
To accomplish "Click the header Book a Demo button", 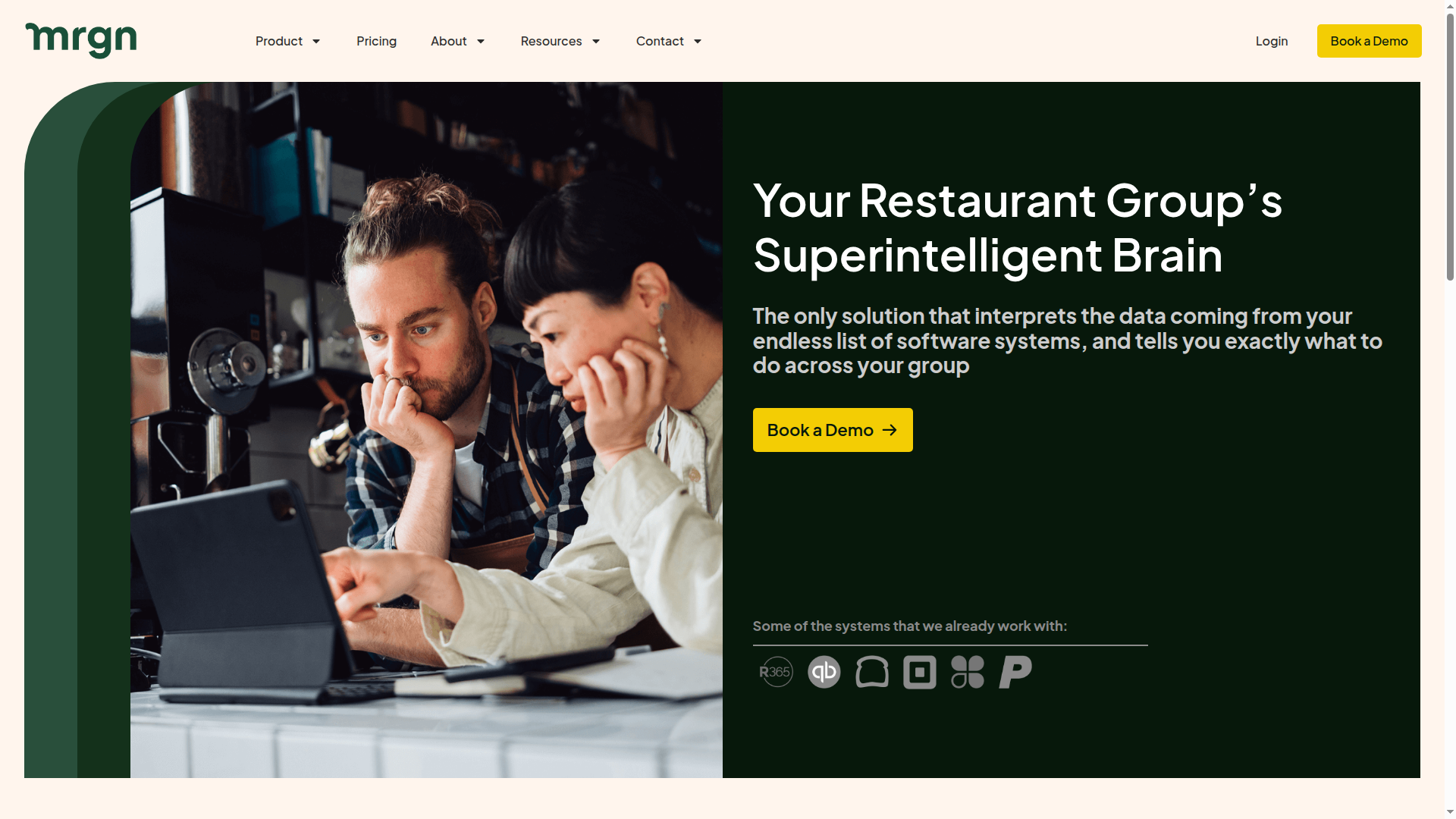I will click(x=1370, y=41).
